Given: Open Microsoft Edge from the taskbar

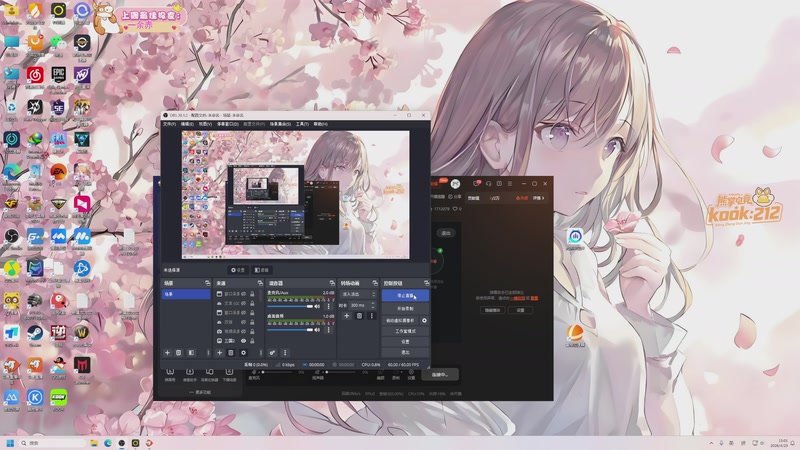Looking at the screenshot, I should tap(108, 443).
